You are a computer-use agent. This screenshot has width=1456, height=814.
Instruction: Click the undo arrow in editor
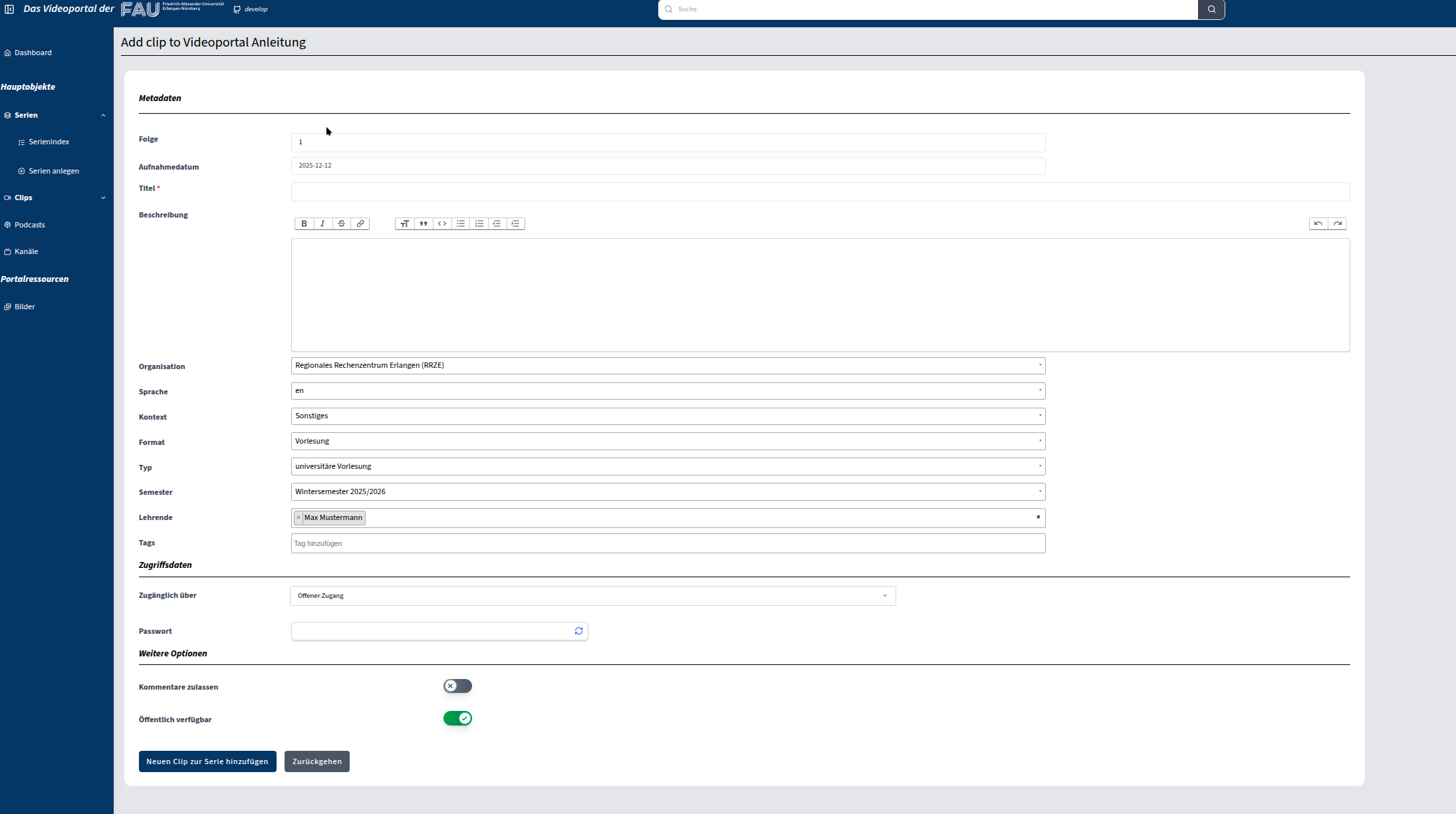1318,223
